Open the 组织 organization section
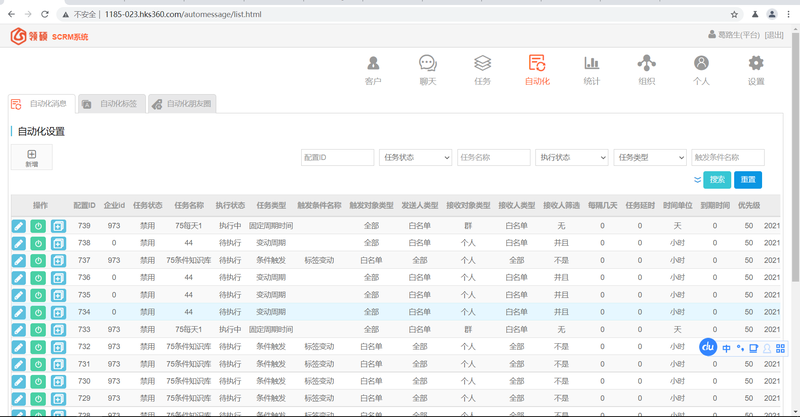Viewport: 800px width, 417px height. click(x=646, y=70)
